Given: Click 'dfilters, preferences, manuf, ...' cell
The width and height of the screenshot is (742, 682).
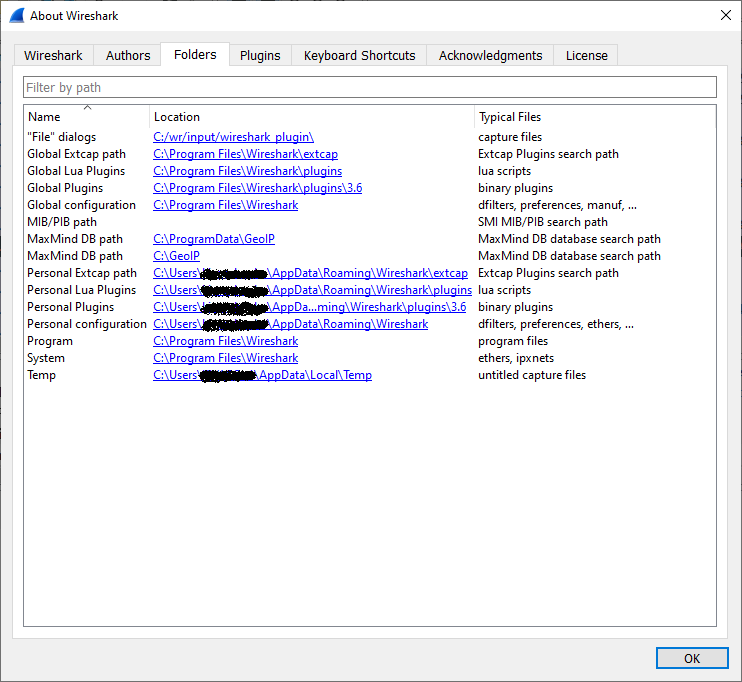Looking at the screenshot, I should point(557,205).
